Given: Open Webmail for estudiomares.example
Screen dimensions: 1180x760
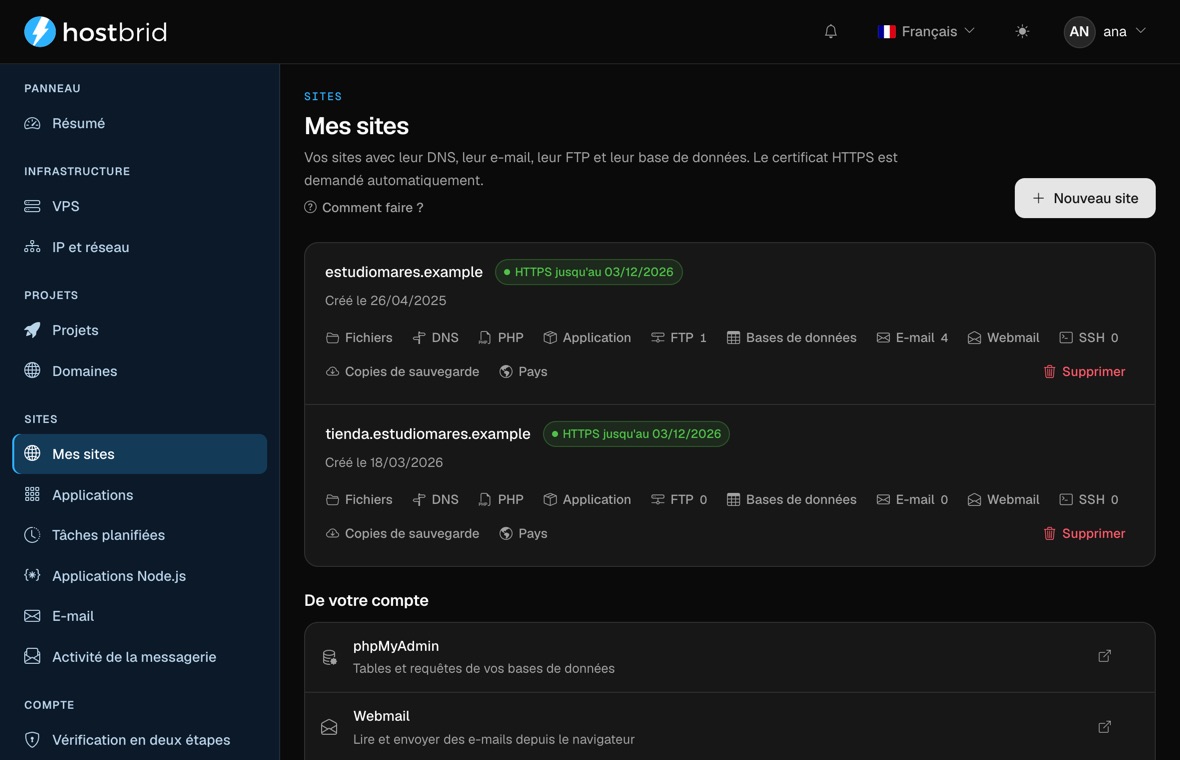Looking at the screenshot, I should [x=1003, y=338].
